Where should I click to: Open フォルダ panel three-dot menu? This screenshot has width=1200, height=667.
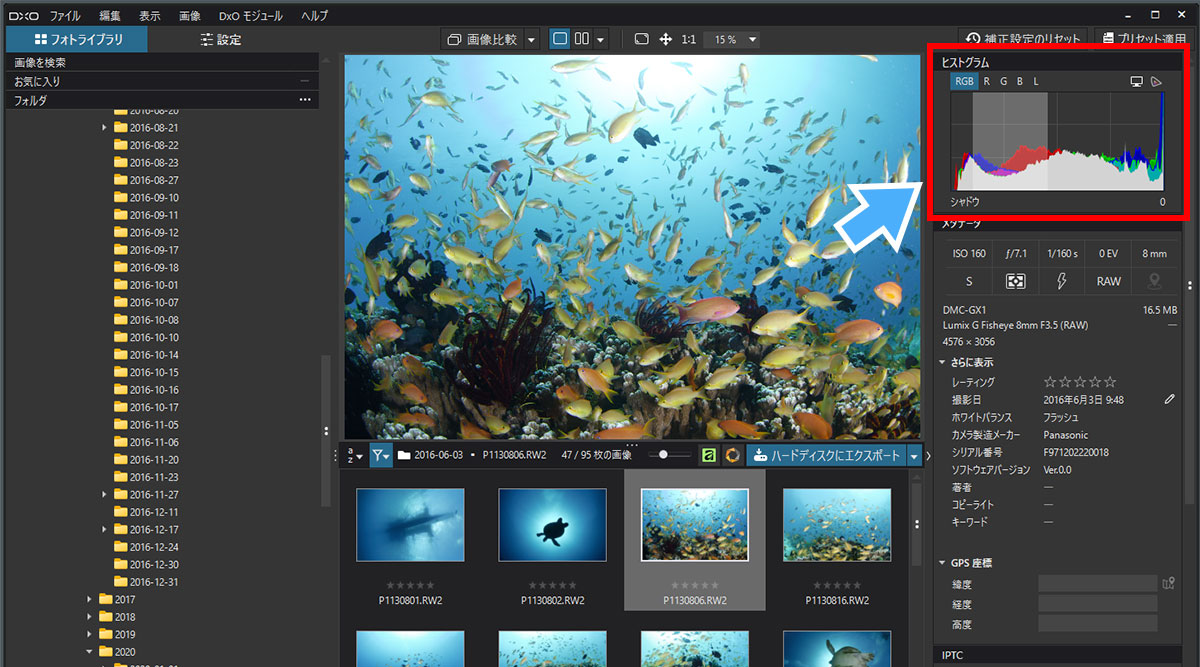(x=305, y=100)
